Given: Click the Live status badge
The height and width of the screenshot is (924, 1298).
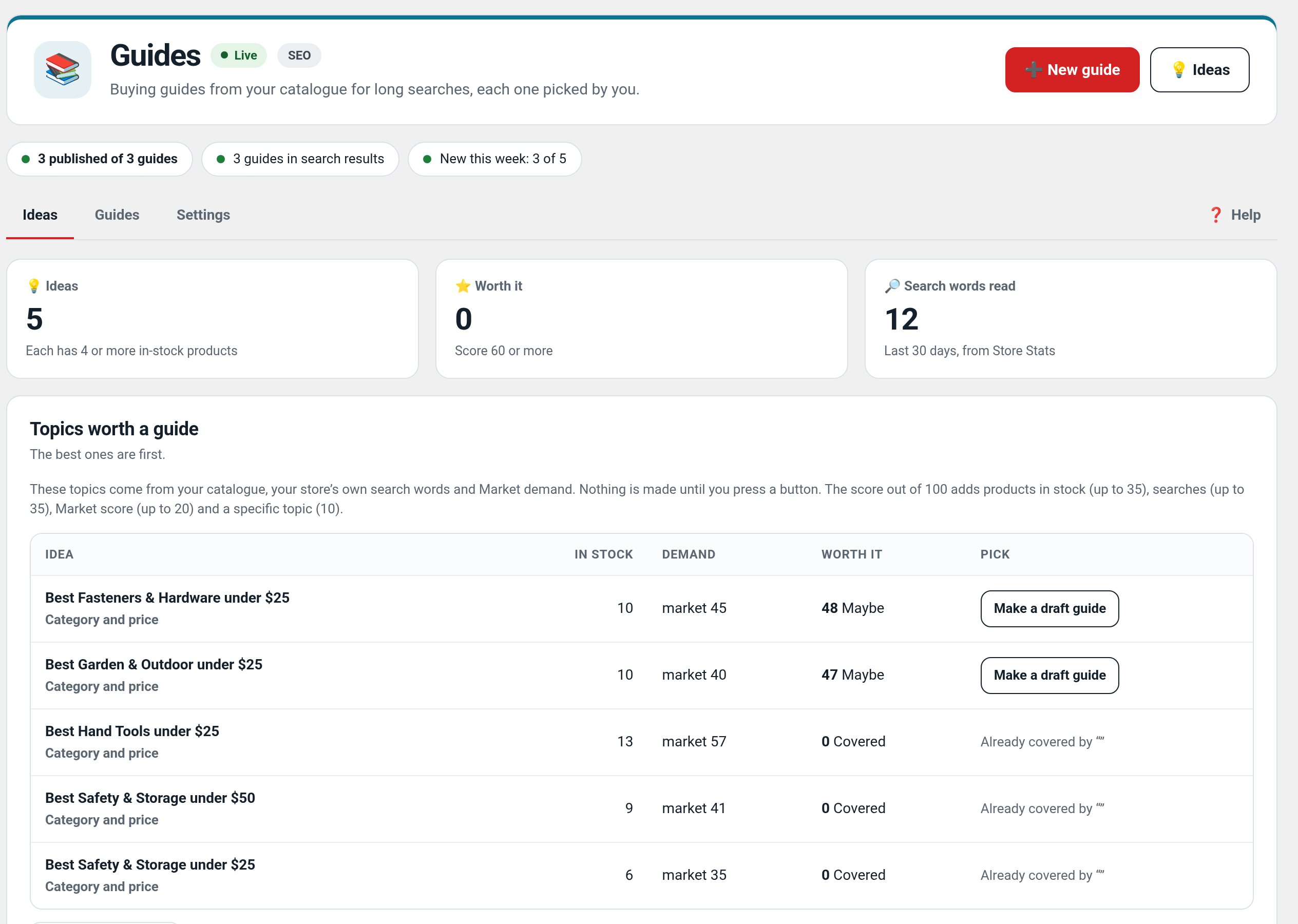Looking at the screenshot, I should [238, 55].
